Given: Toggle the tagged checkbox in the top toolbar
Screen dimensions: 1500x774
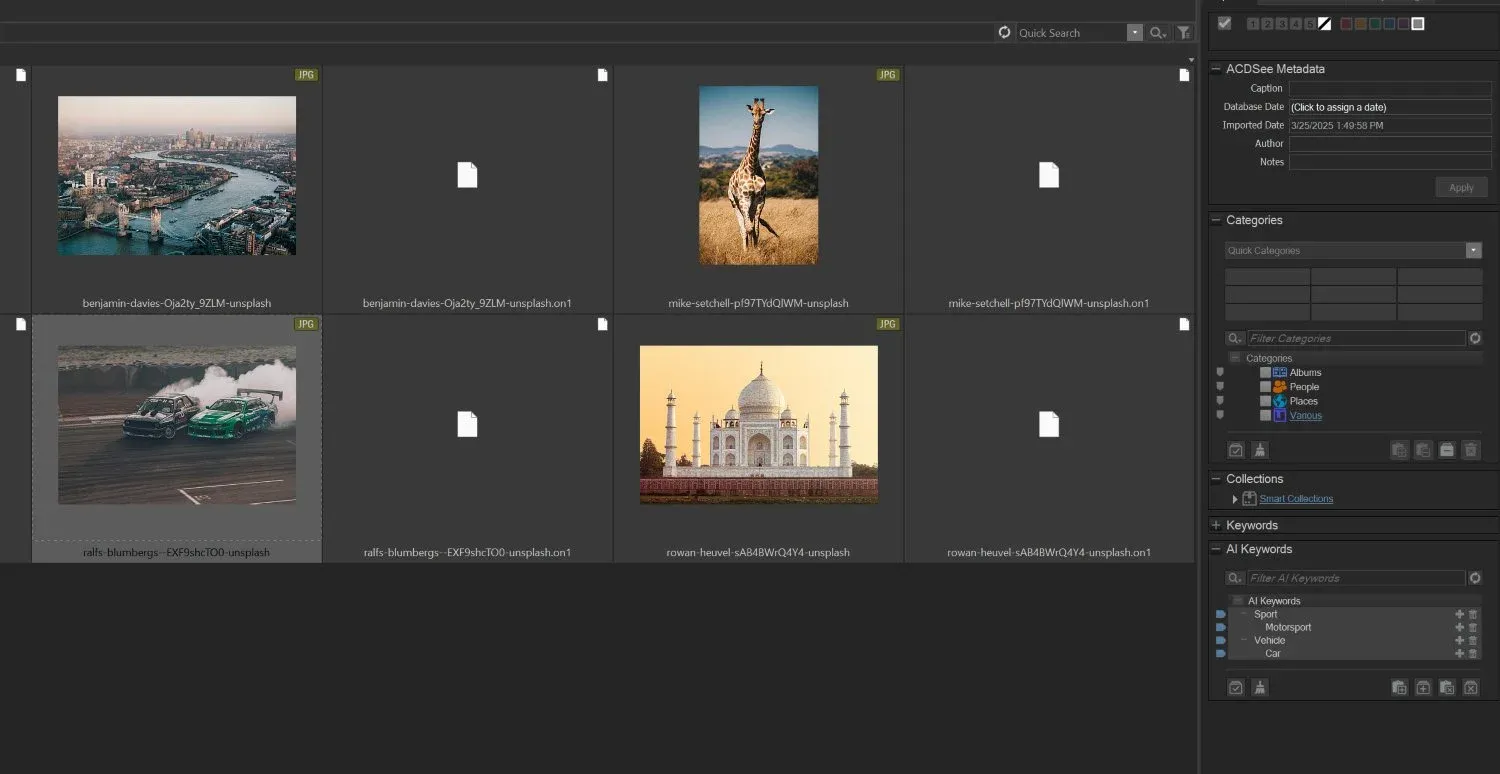Looking at the screenshot, I should (1225, 22).
